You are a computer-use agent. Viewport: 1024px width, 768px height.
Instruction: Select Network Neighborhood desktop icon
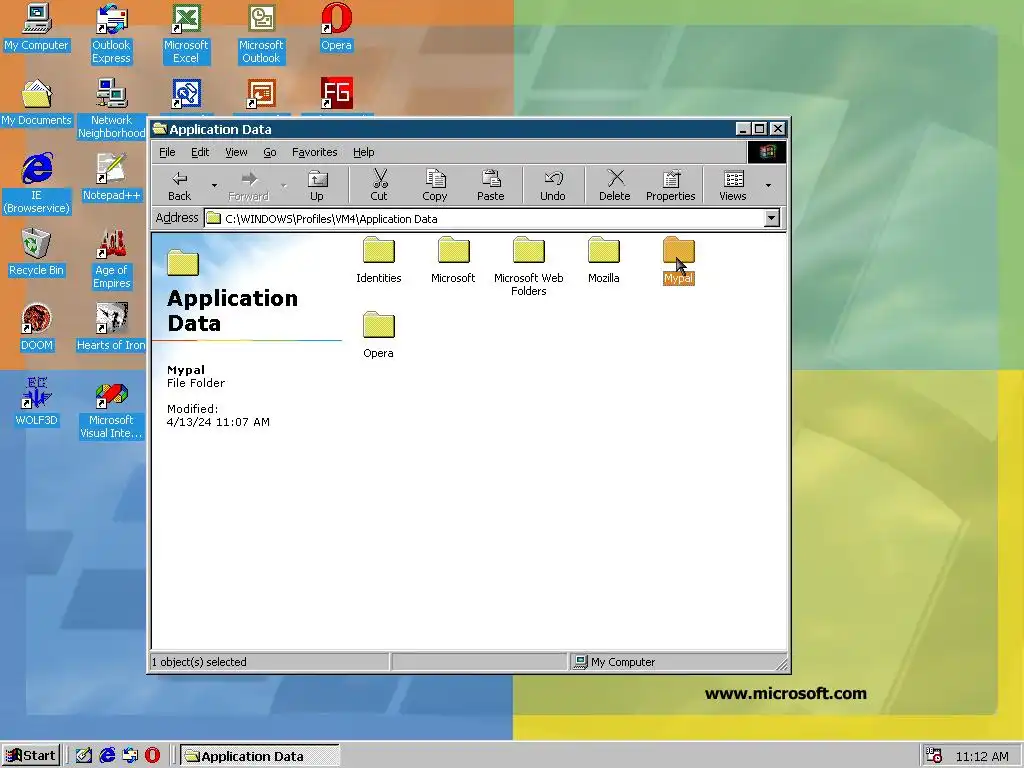111,109
